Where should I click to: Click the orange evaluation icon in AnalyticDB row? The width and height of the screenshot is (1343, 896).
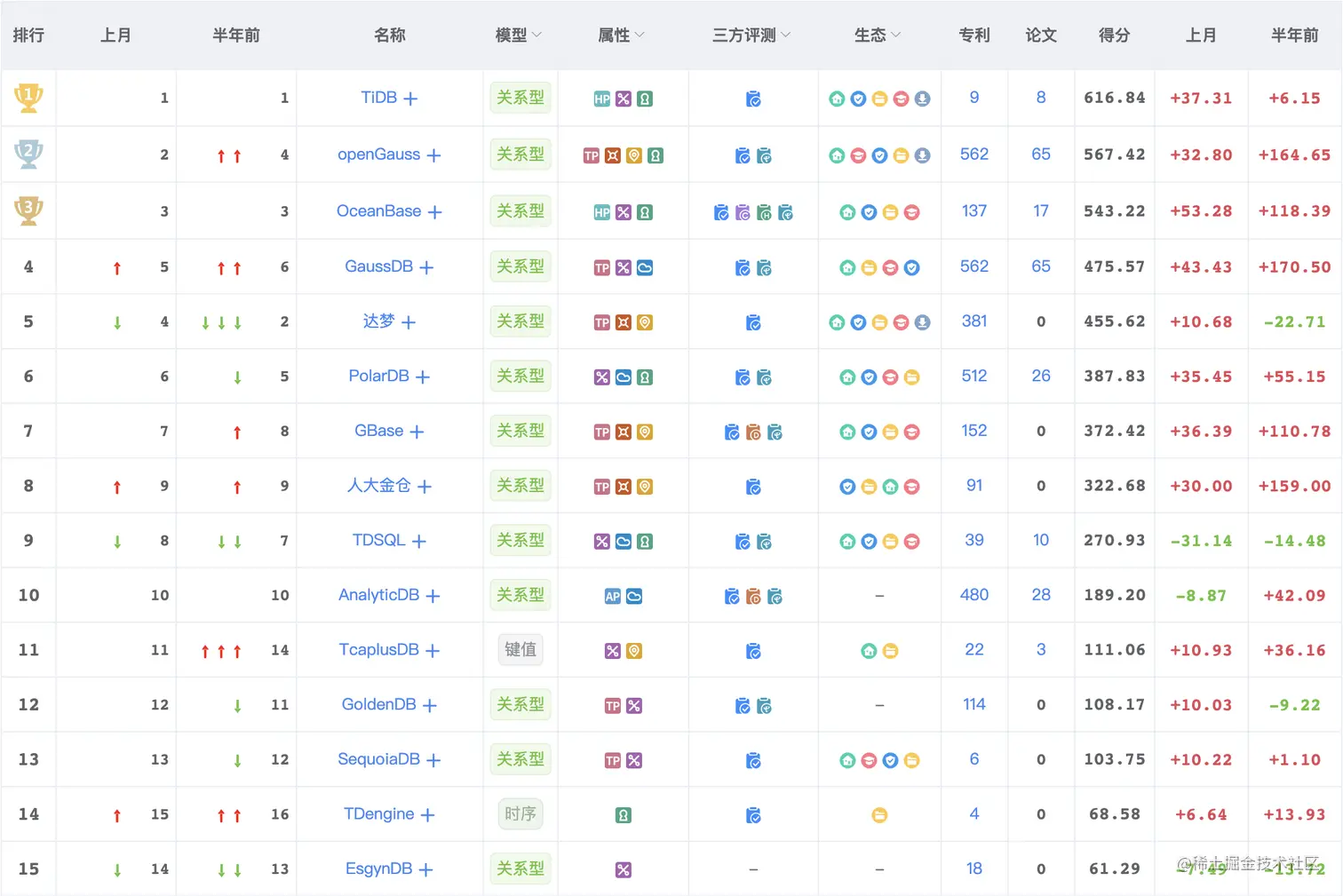(x=753, y=596)
